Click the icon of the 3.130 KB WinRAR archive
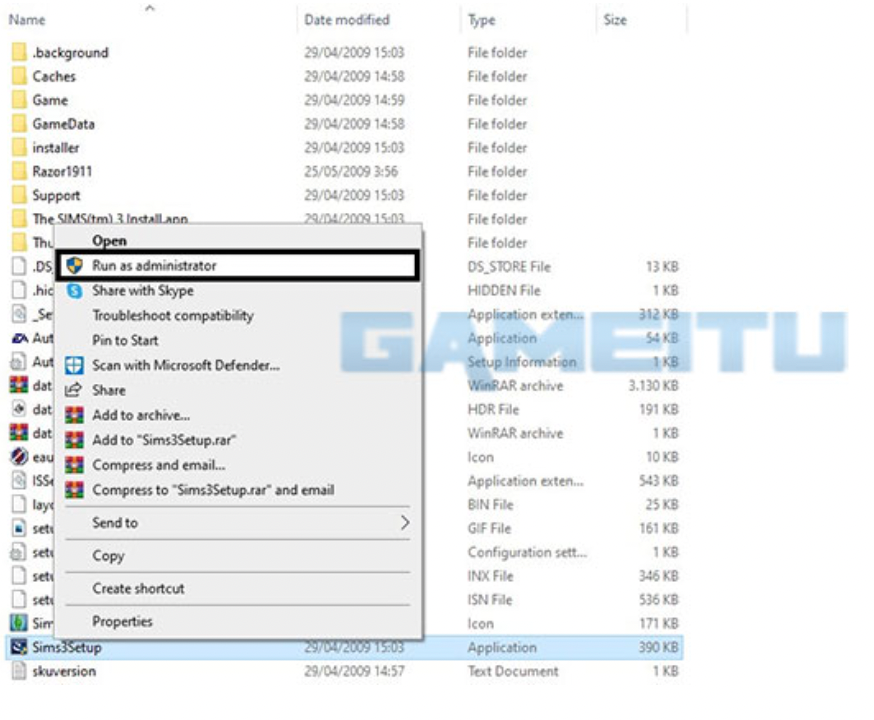Screen dimensions: 874x720 click(19, 385)
